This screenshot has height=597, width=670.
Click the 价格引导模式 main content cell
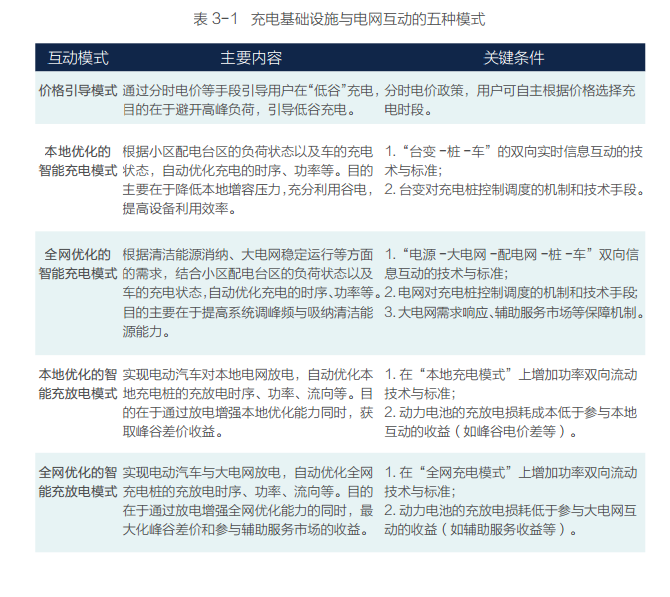pos(249,100)
